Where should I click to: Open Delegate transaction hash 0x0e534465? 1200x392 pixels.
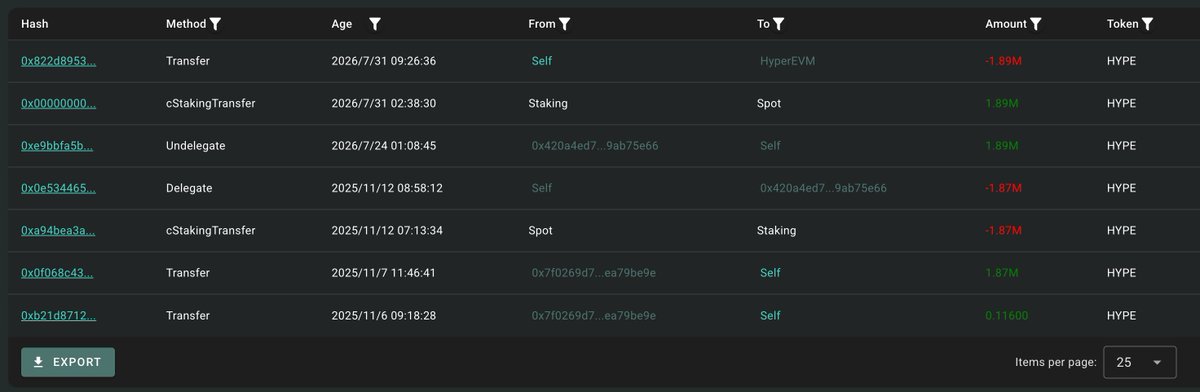tap(59, 188)
